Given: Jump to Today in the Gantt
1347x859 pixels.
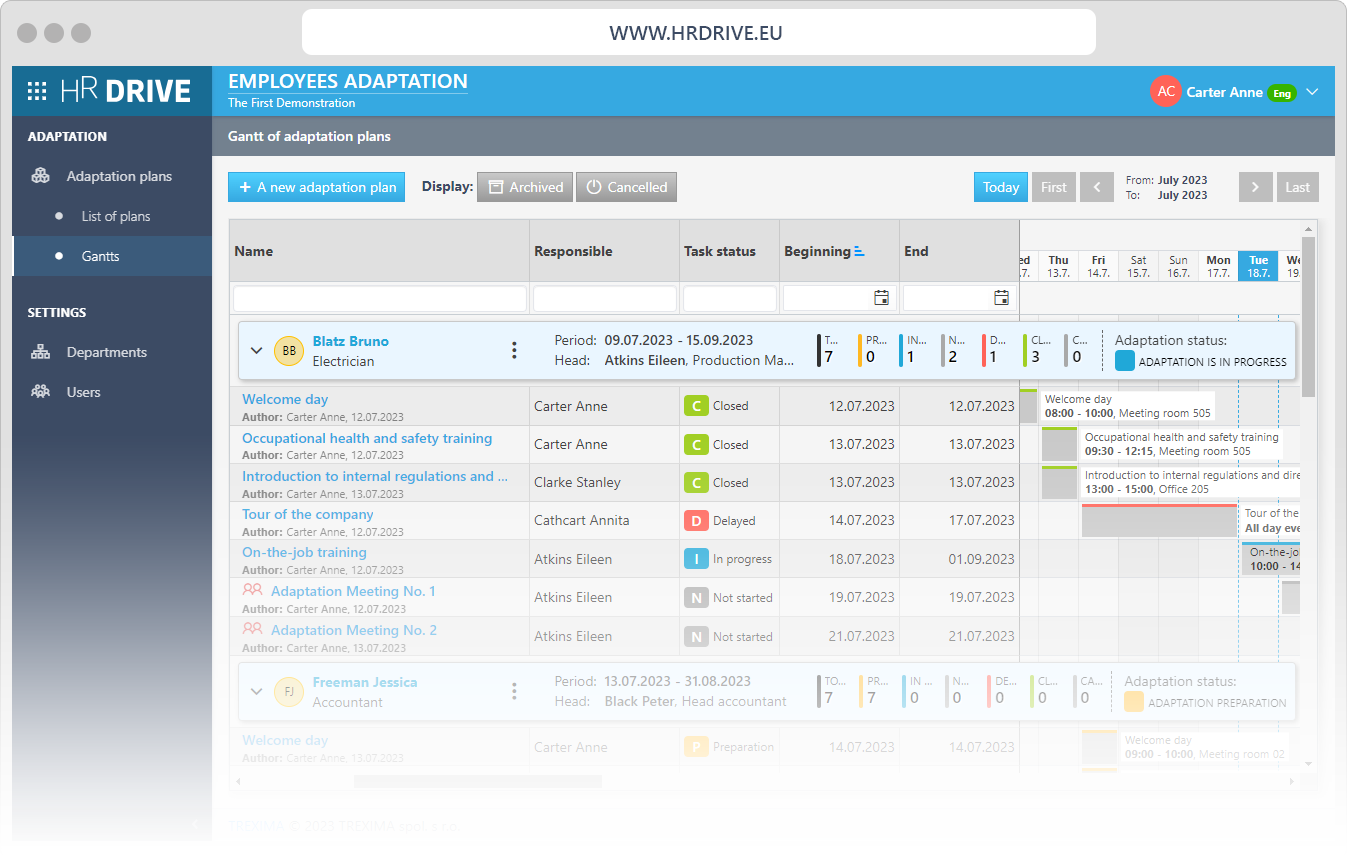Looking at the screenshot, I should tap(1000, 187).
